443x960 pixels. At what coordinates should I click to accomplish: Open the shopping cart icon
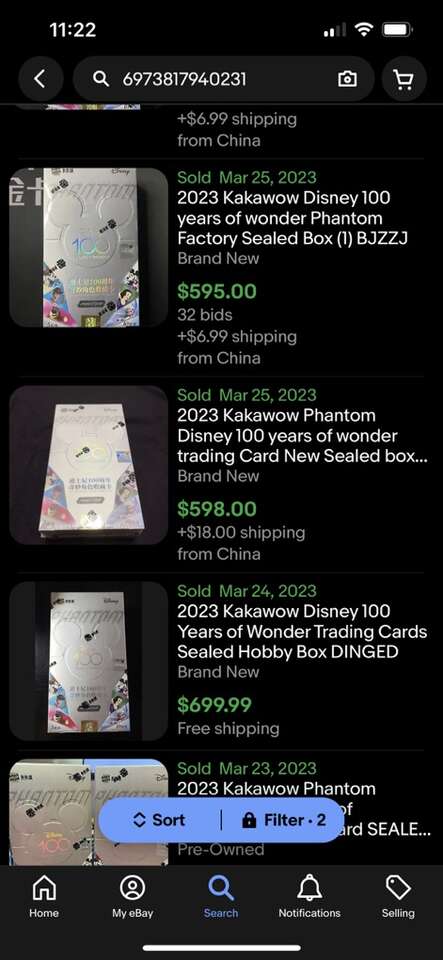[x=404, y=79]
